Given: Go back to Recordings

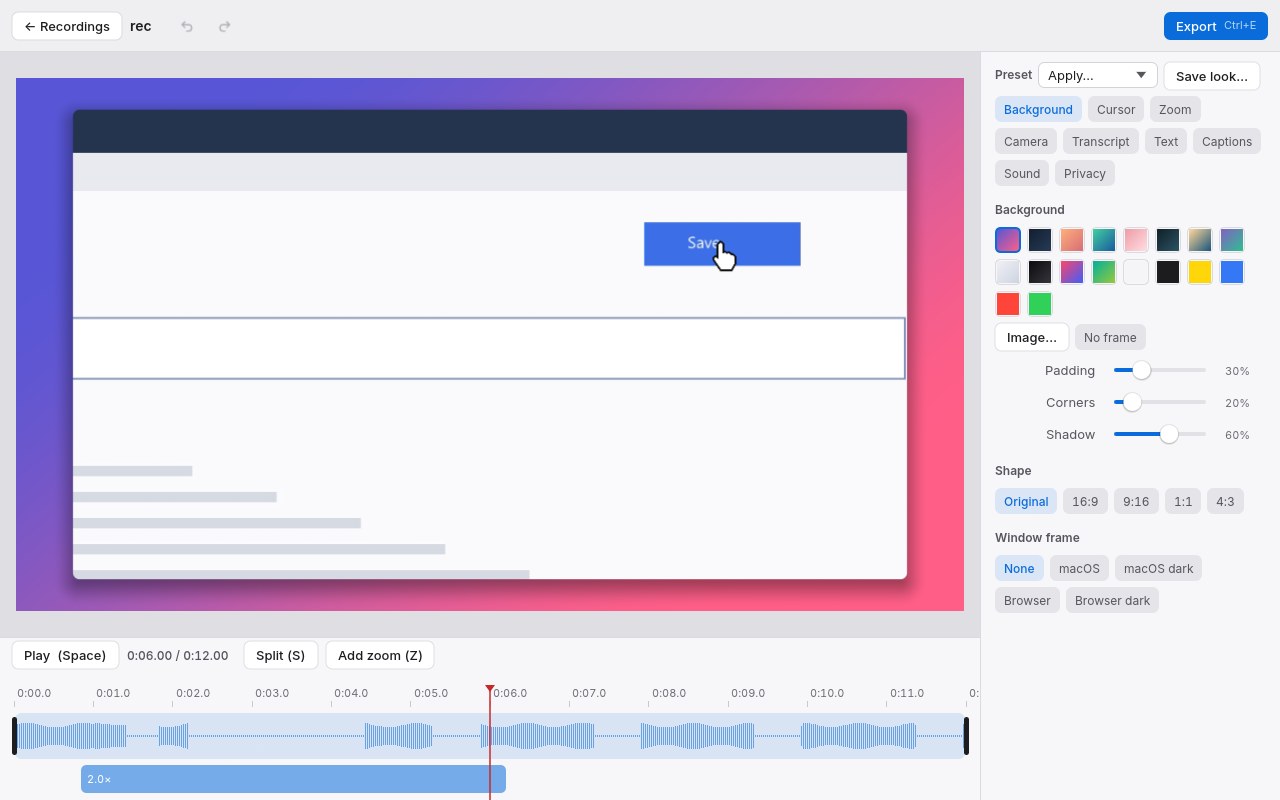Looking at the screenshot, I should (67, 26).
